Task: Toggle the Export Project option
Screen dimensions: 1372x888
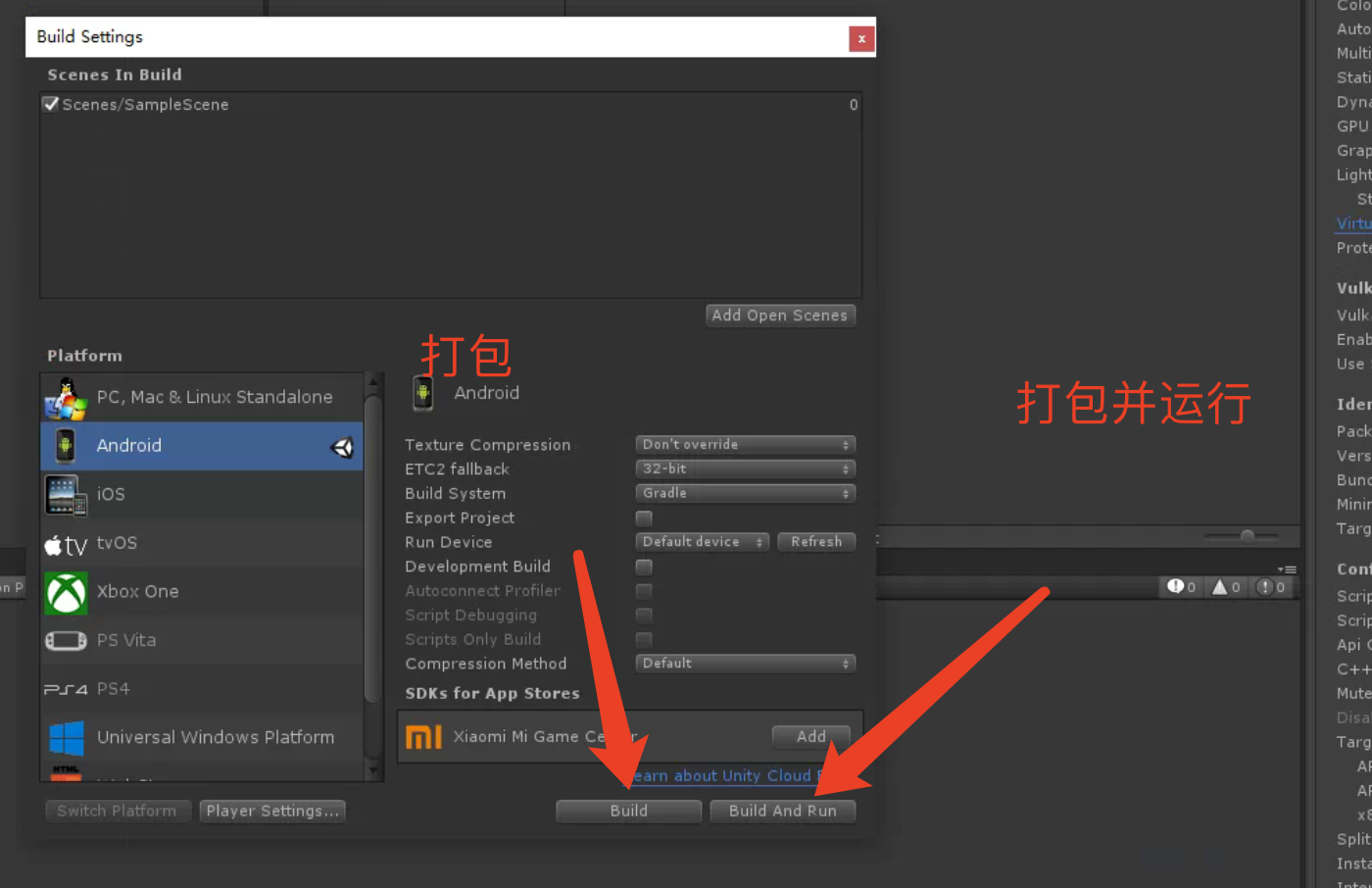Action: click(644, 518)
